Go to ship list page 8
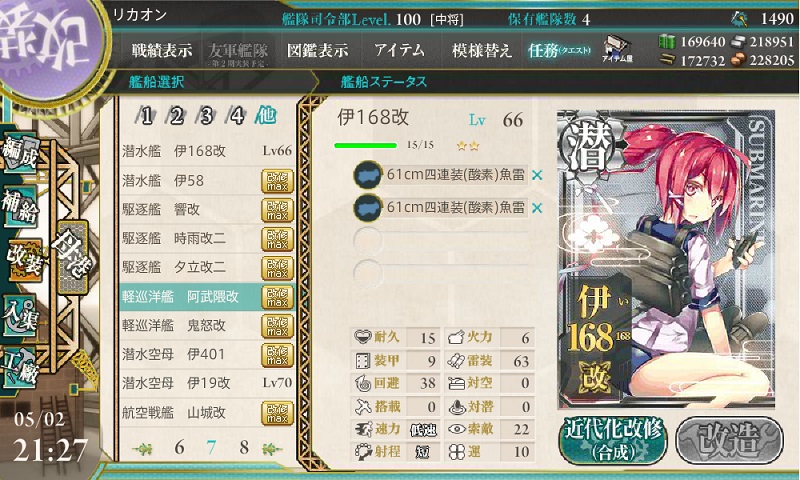The height and width of the screenshot is (480, 800). pyautogui.click(x=244, y=447)
